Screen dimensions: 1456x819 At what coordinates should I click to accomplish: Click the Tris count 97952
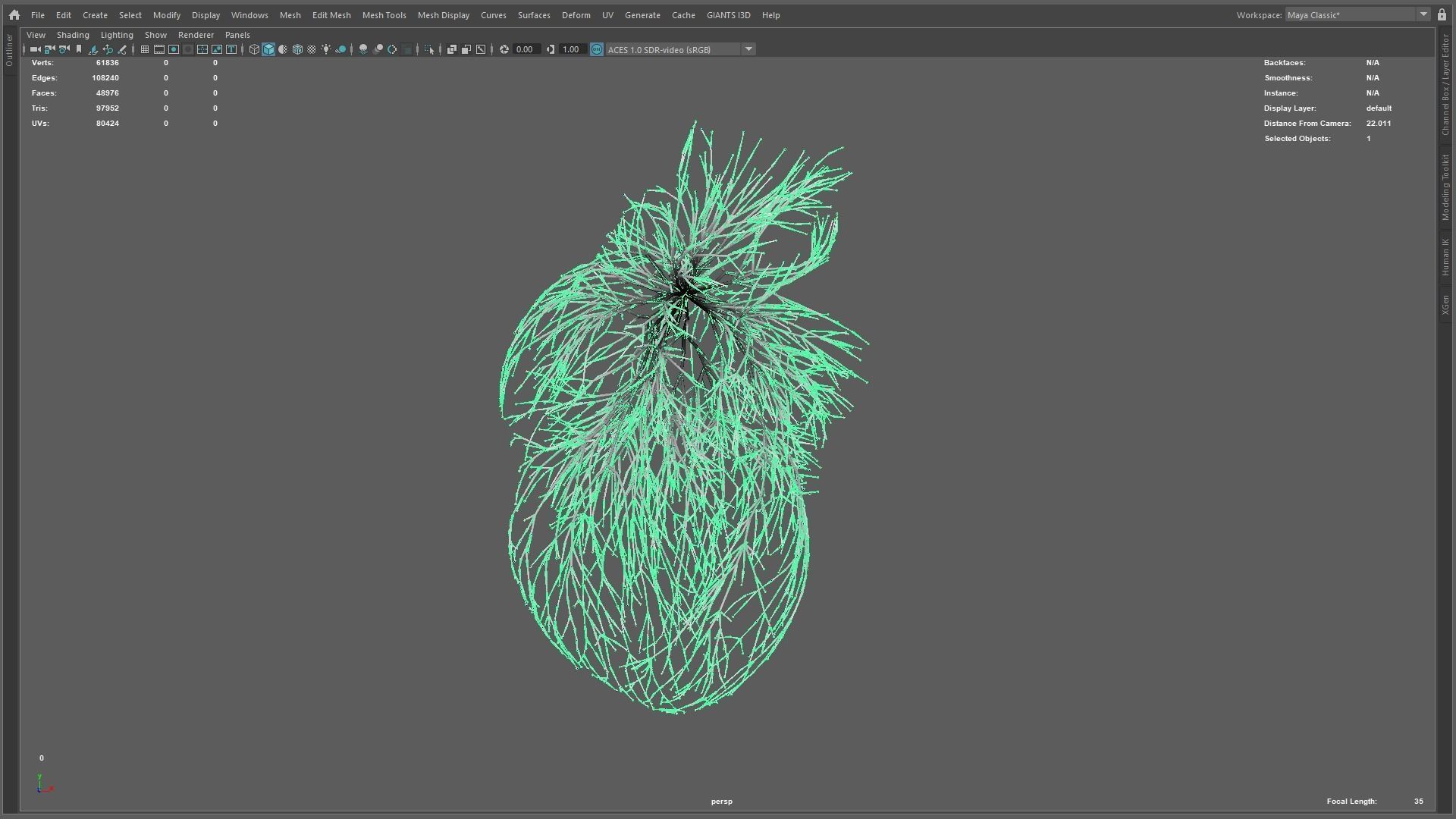[x=107, y=108]
